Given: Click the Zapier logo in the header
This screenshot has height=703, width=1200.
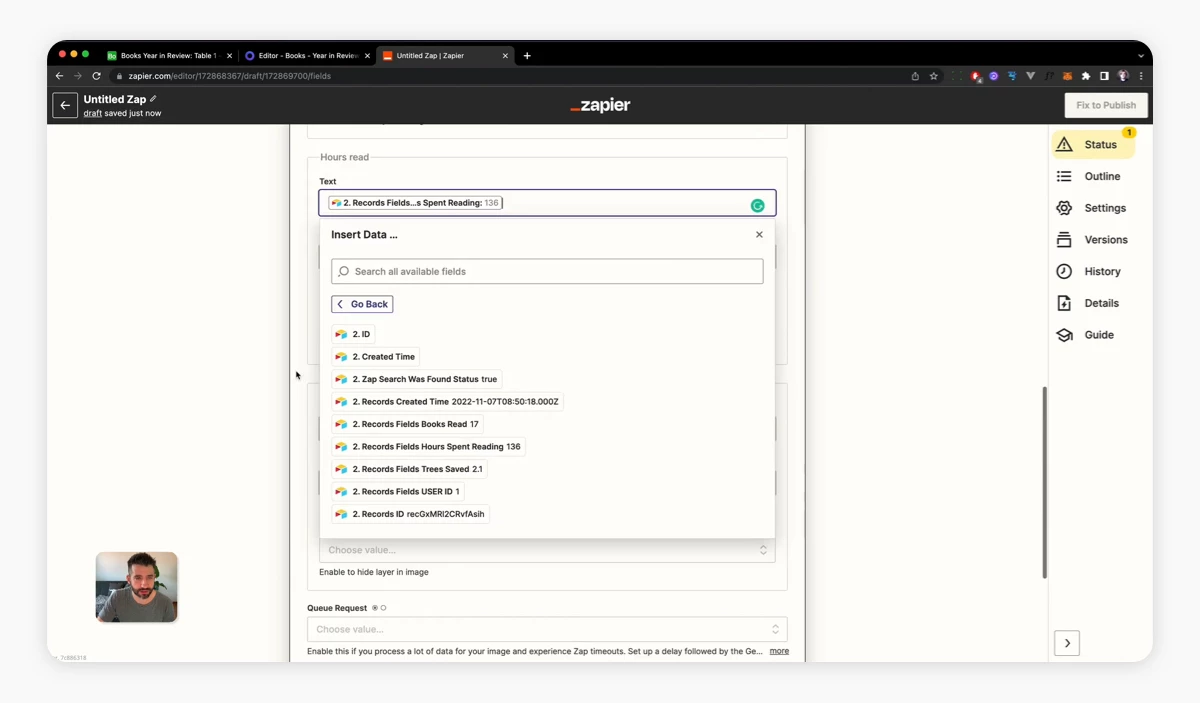Looking at the screenshot, I should point(600,105).
